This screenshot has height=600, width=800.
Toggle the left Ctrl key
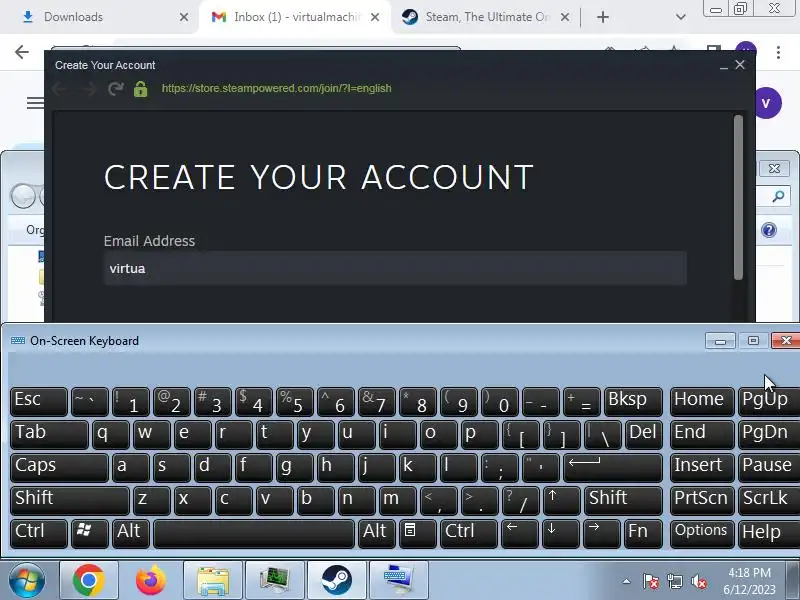39,534
